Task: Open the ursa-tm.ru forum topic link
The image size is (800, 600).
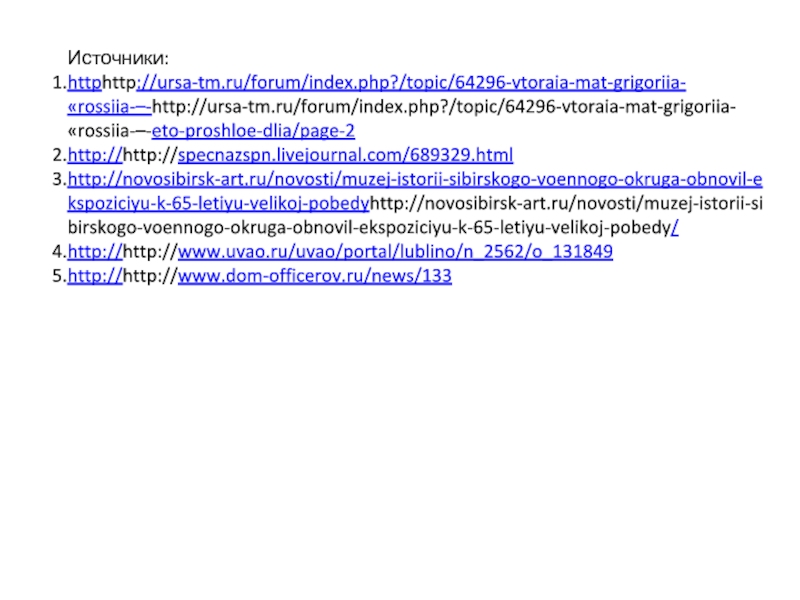Action: click(411, 83)
